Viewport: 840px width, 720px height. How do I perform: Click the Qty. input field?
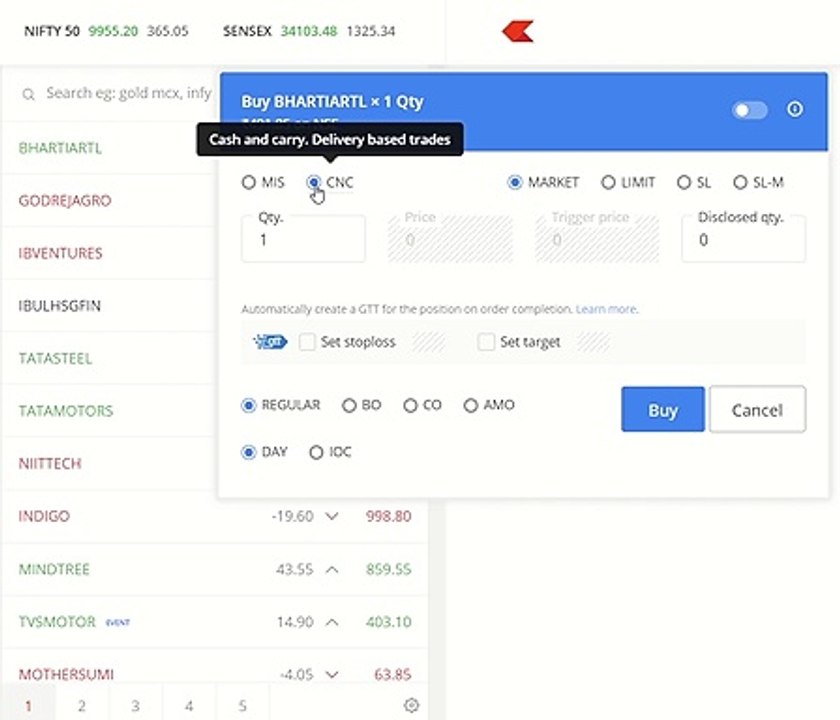303,239
